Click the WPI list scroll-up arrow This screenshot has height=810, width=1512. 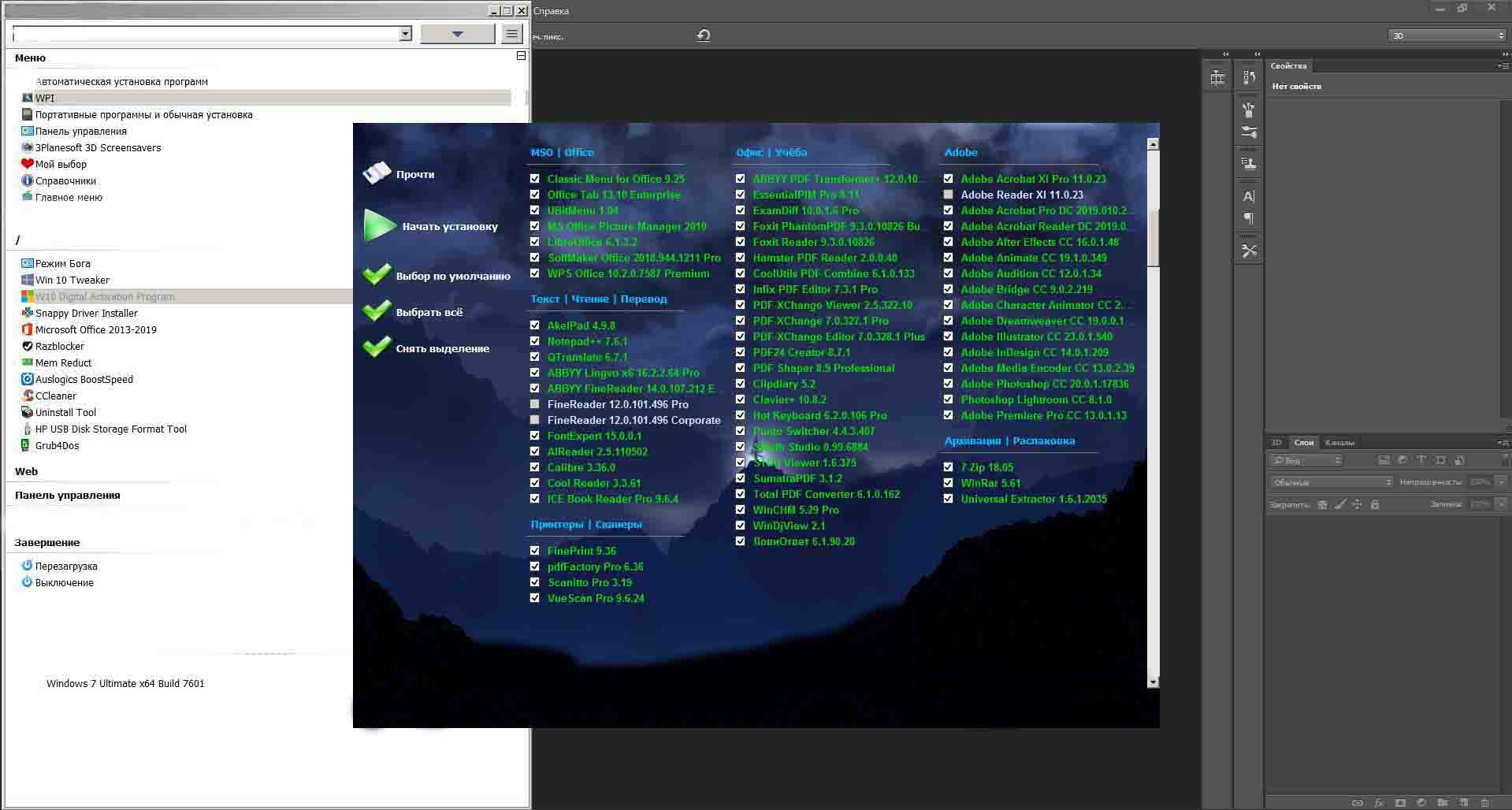[x=1153, y=144]
